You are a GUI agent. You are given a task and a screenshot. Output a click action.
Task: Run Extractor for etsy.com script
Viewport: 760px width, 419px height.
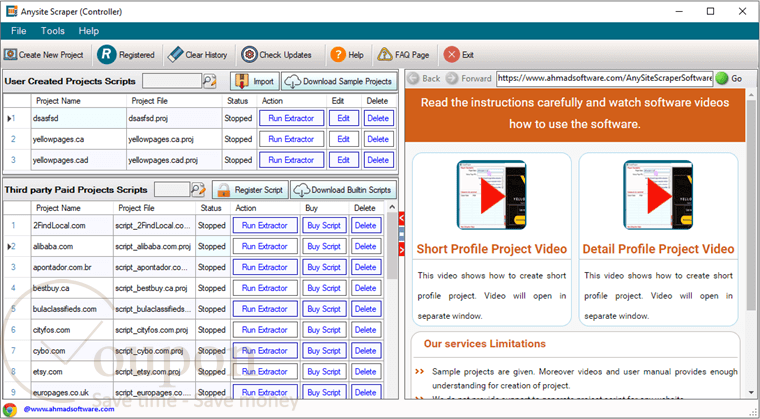pyautogui.click(x=265, y=371)
